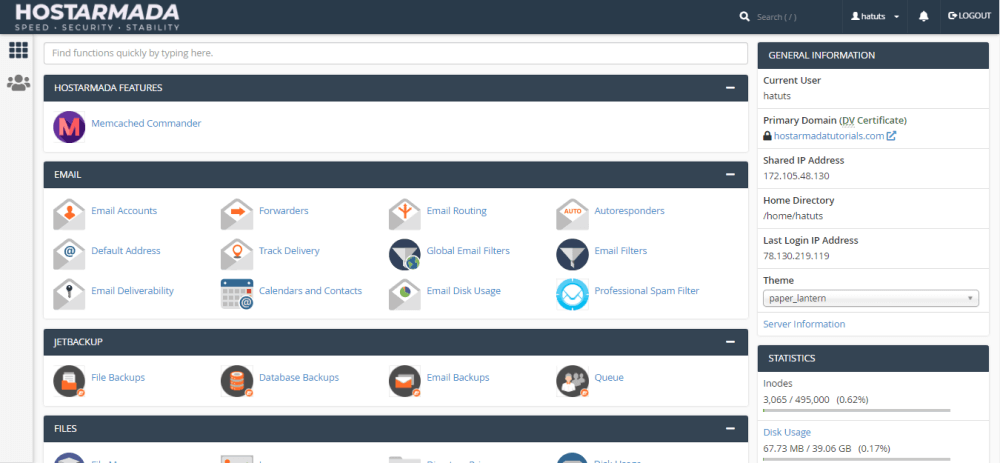This screenshot has width=1000, height=463.
Task: Click the Autoresponders icon
Action: 572,214
